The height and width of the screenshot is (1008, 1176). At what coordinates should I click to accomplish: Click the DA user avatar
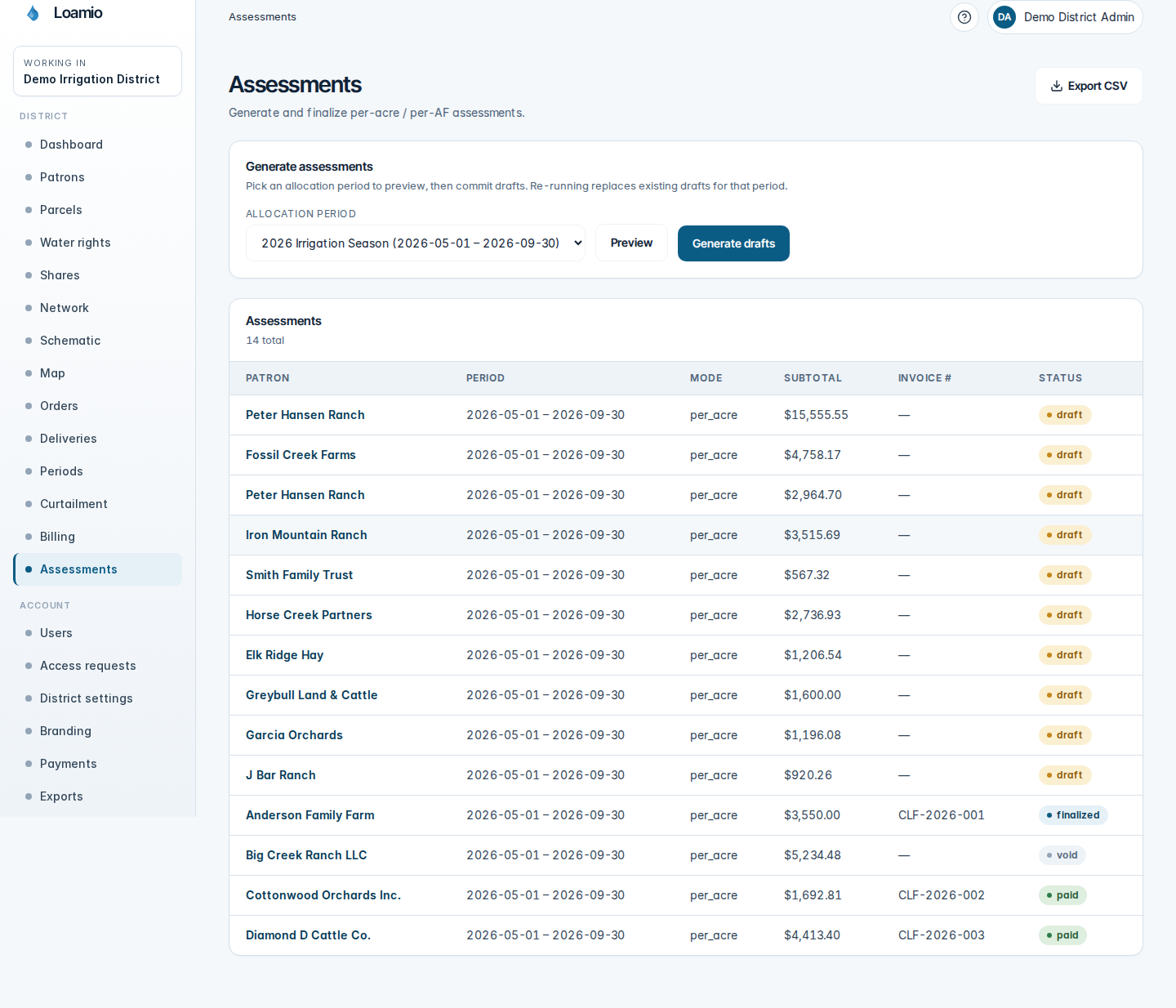[x=1004, y=17]
